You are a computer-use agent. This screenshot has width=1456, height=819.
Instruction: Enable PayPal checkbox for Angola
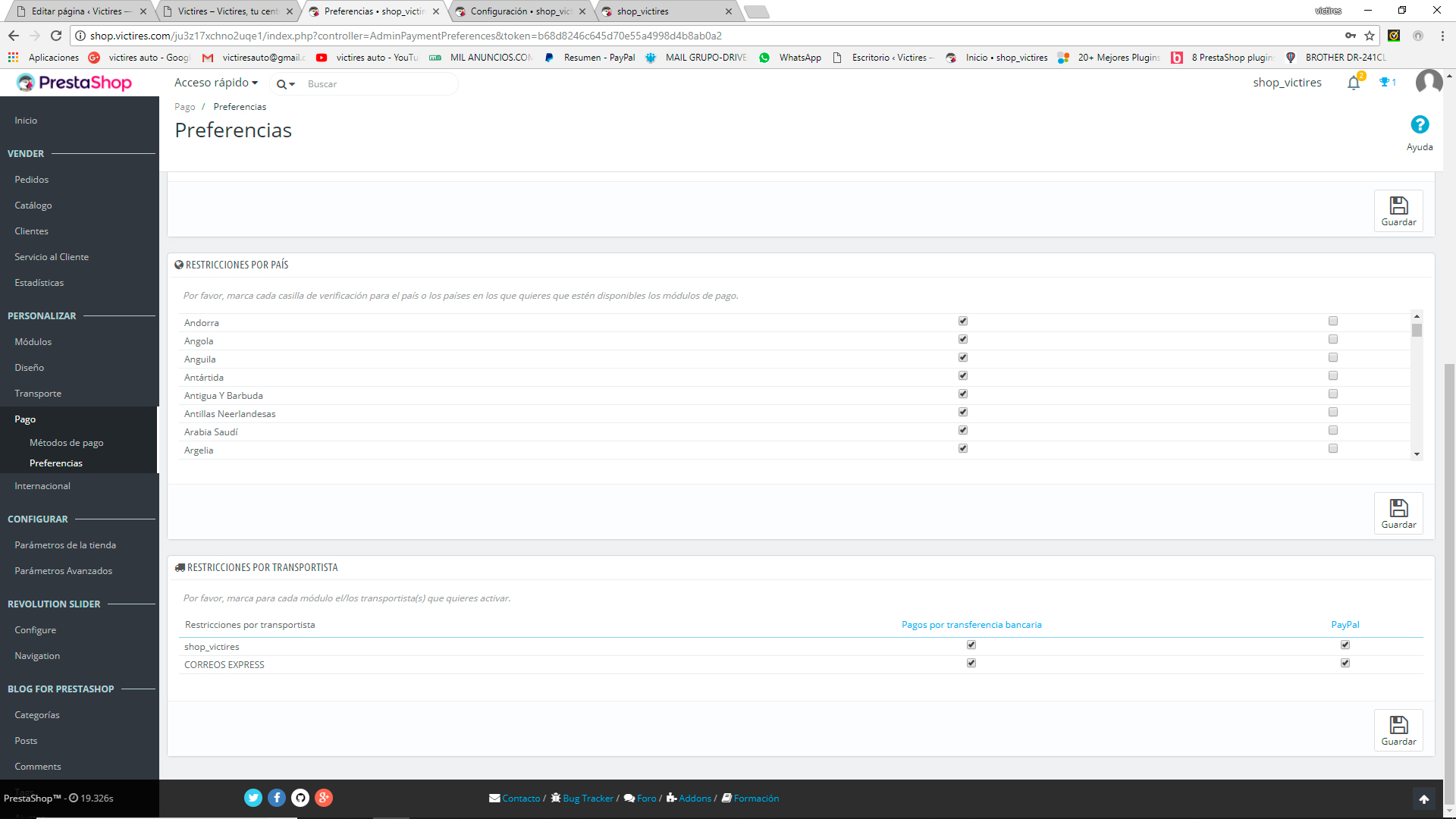(1333, 340)
